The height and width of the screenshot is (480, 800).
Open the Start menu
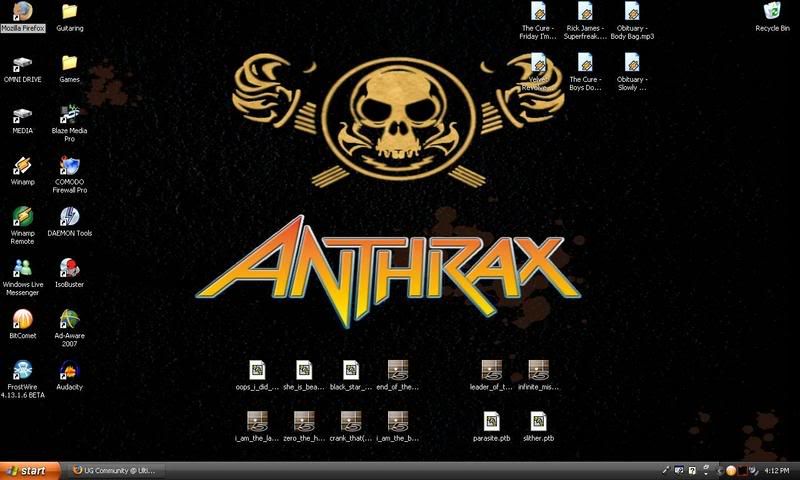coord(30,470)
